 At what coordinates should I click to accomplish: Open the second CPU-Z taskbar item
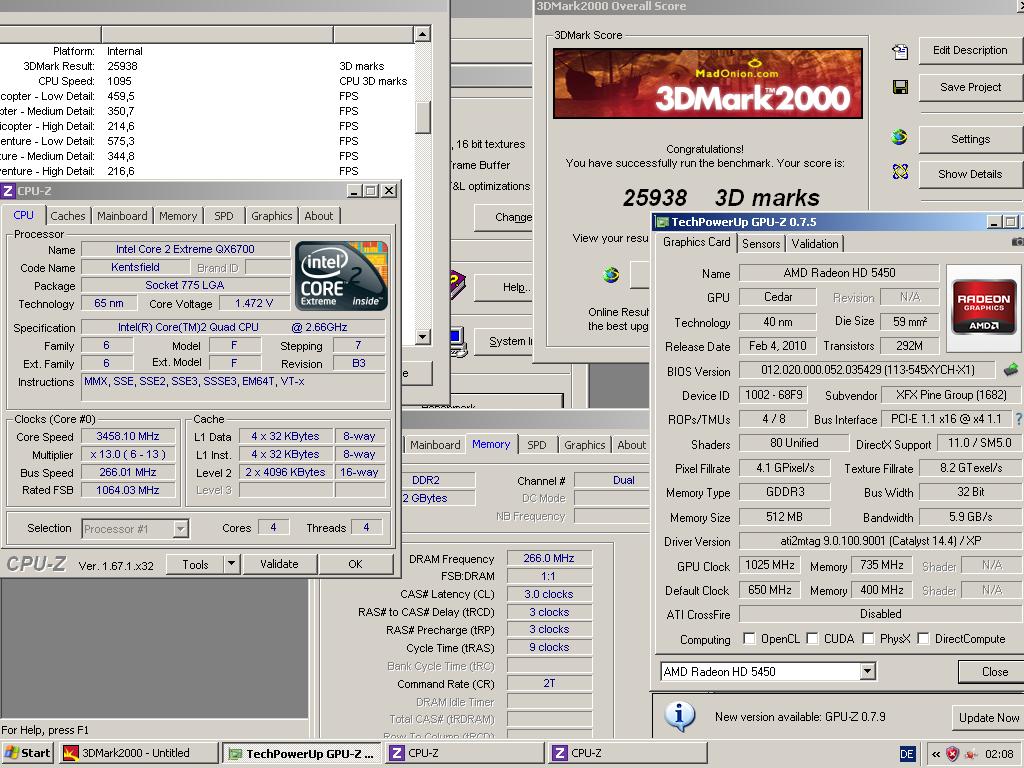[x=628, y=753]
